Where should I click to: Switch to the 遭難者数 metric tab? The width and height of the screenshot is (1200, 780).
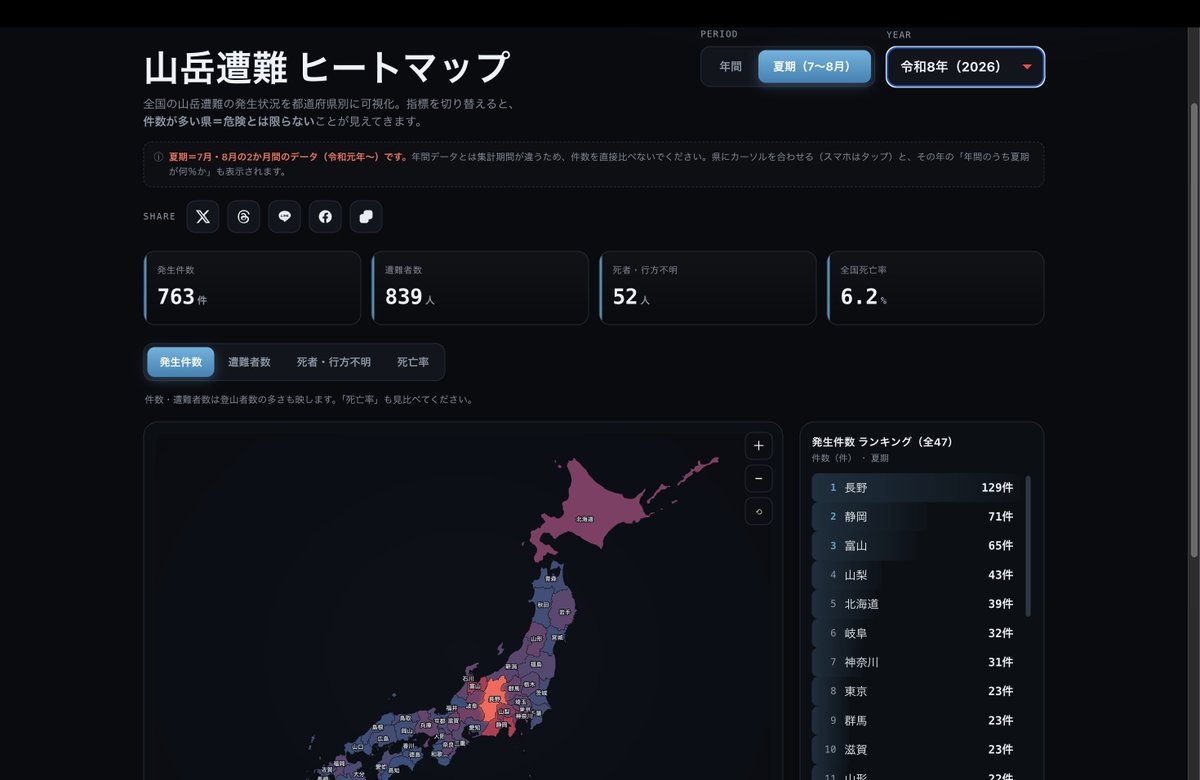pos(249,362)
